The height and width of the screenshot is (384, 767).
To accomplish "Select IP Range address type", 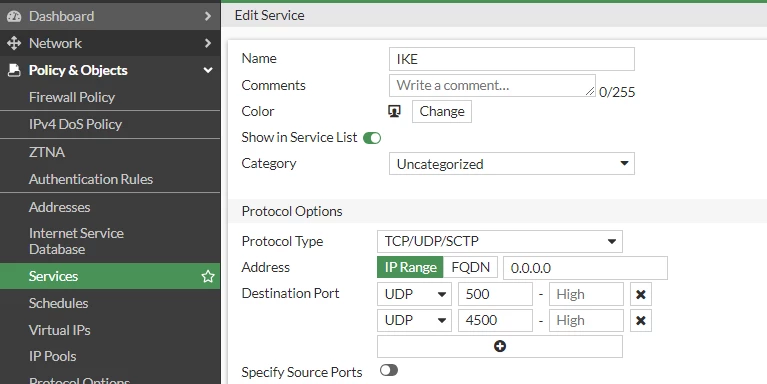I will pos(410,268).
